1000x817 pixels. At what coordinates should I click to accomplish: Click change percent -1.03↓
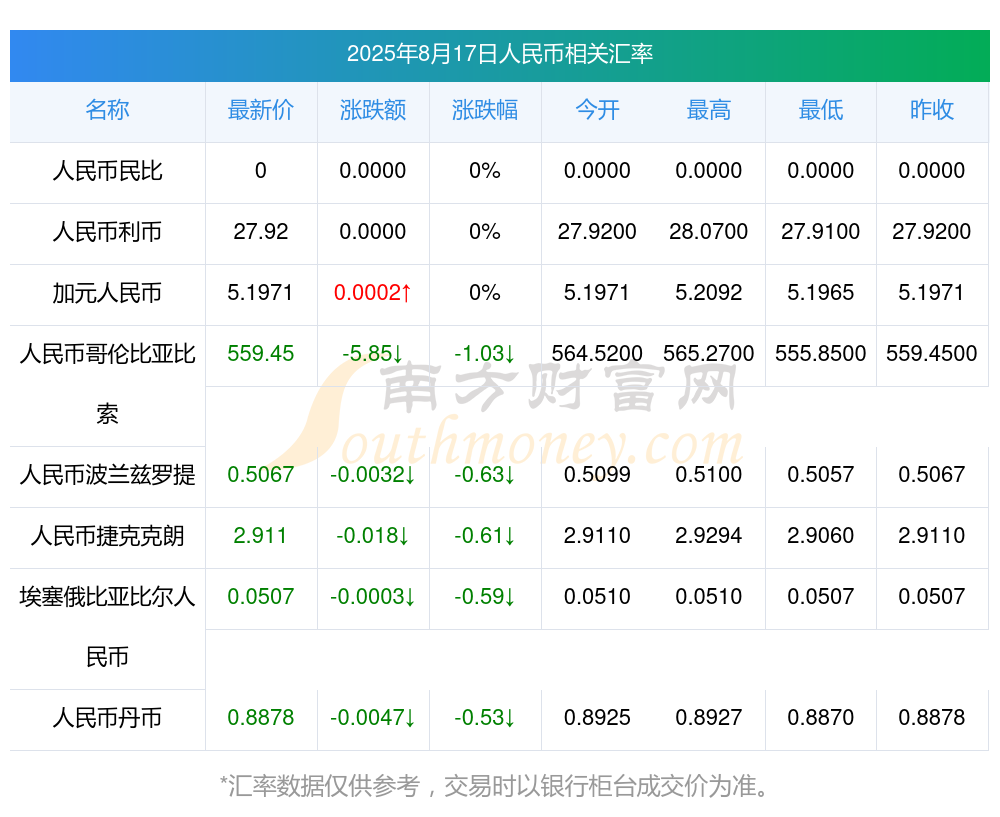[x=485, y=353]
